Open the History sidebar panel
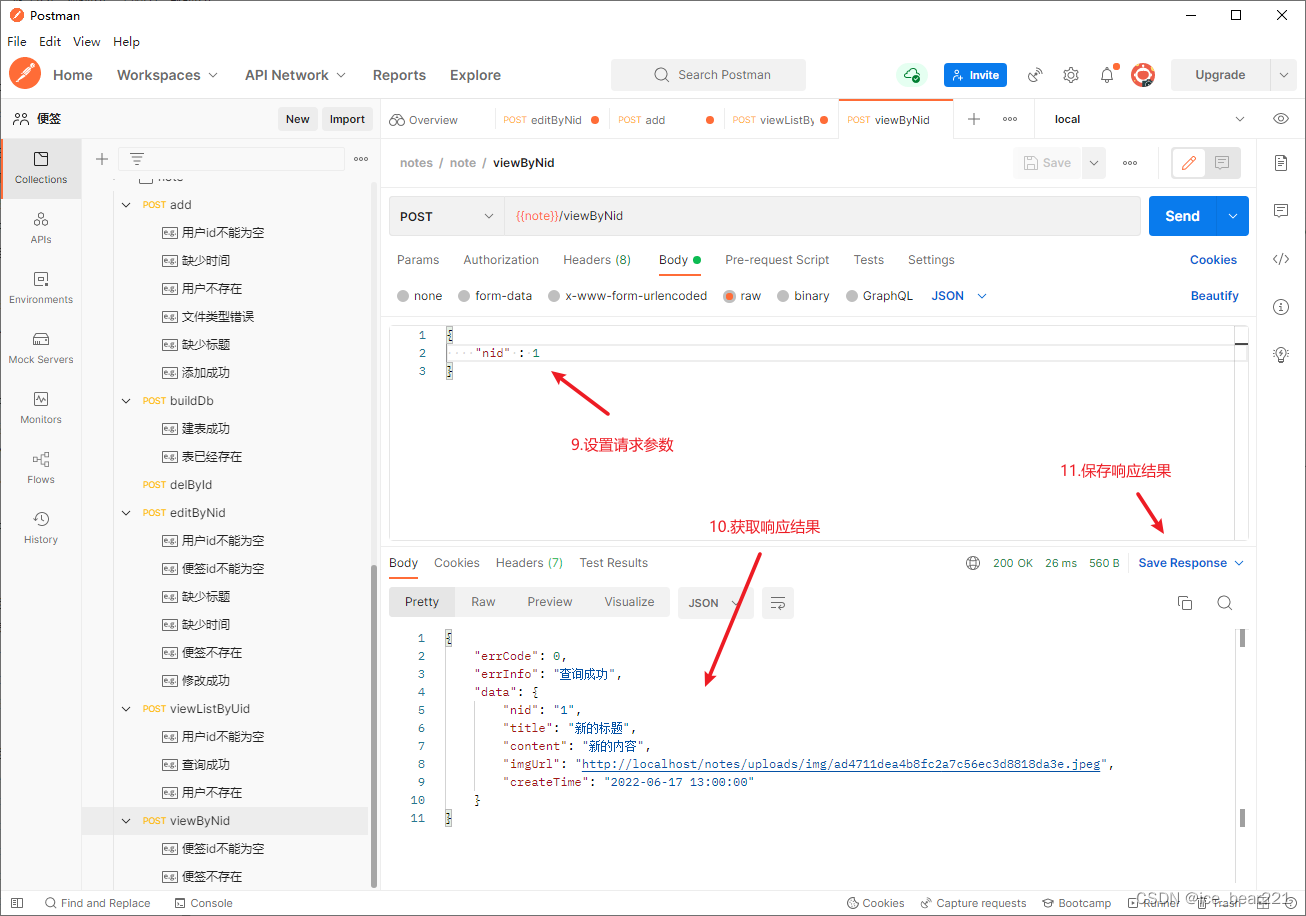Image resolution: width=1306 pixels, height=916 pixels. click(x=41, y=528)
